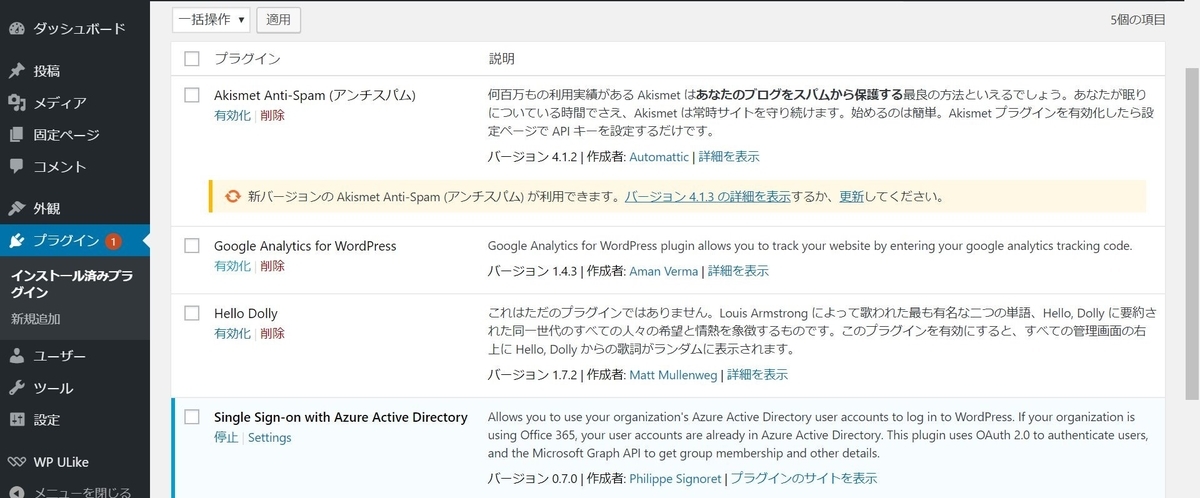Click the speech bubble icon beside コメント
The width and height of the screenshot is (1200, 498).
point(16,166)
